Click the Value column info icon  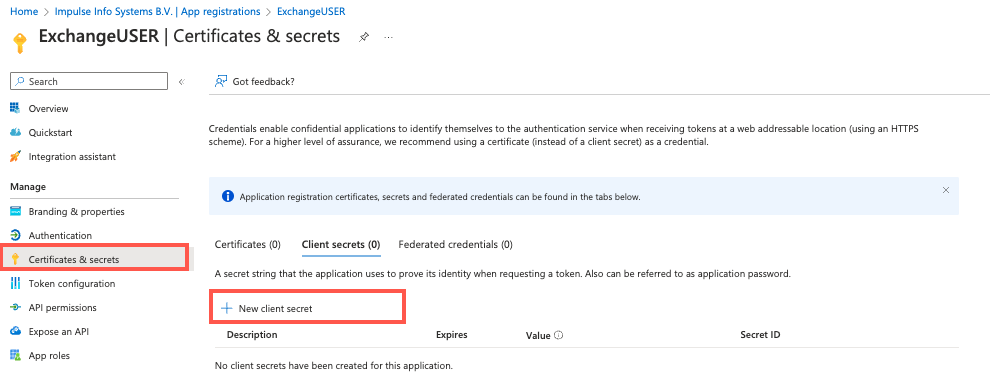pos(559,335)
